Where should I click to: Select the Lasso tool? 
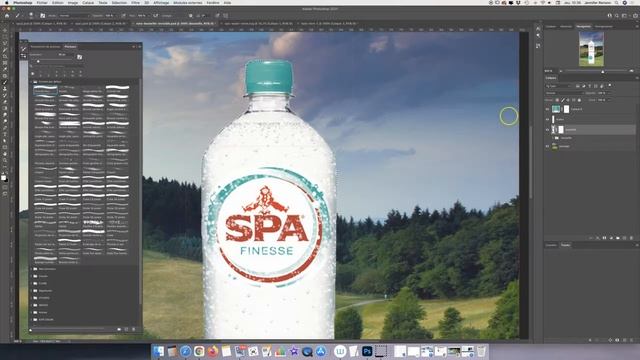pyautogui.click(x=5, y=43)
